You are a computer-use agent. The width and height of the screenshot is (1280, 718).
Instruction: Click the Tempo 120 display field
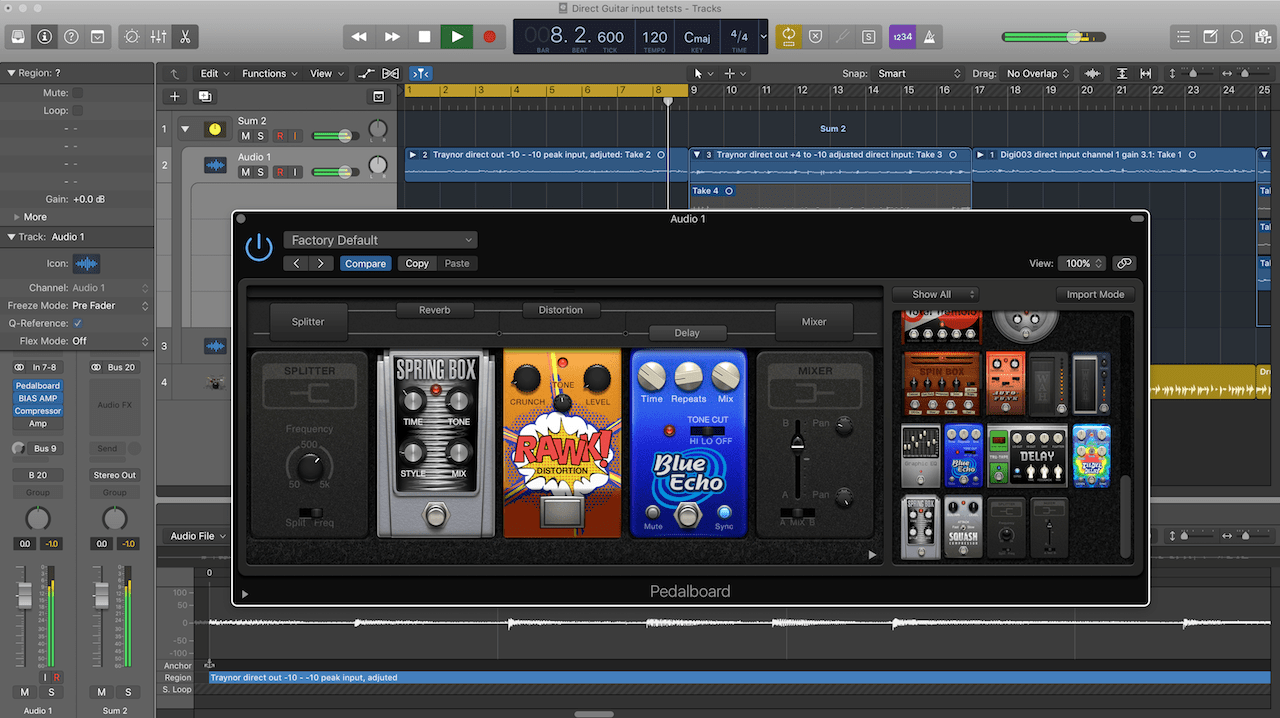point(655,38)
